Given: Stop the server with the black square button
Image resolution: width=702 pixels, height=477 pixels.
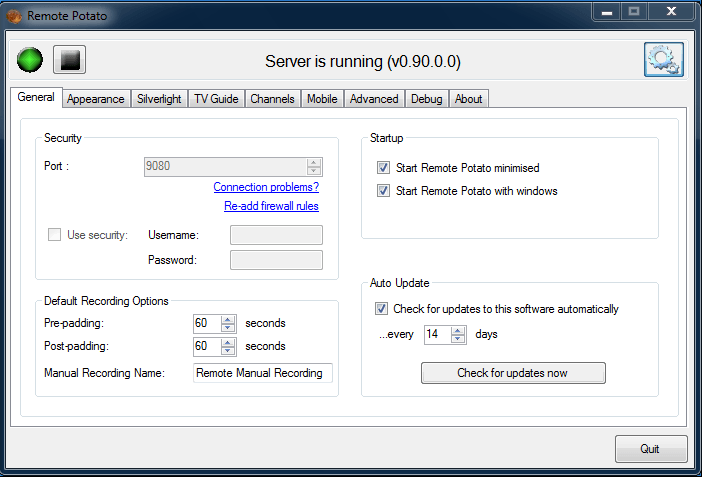Looking at the screenshot, I should 69,60.
